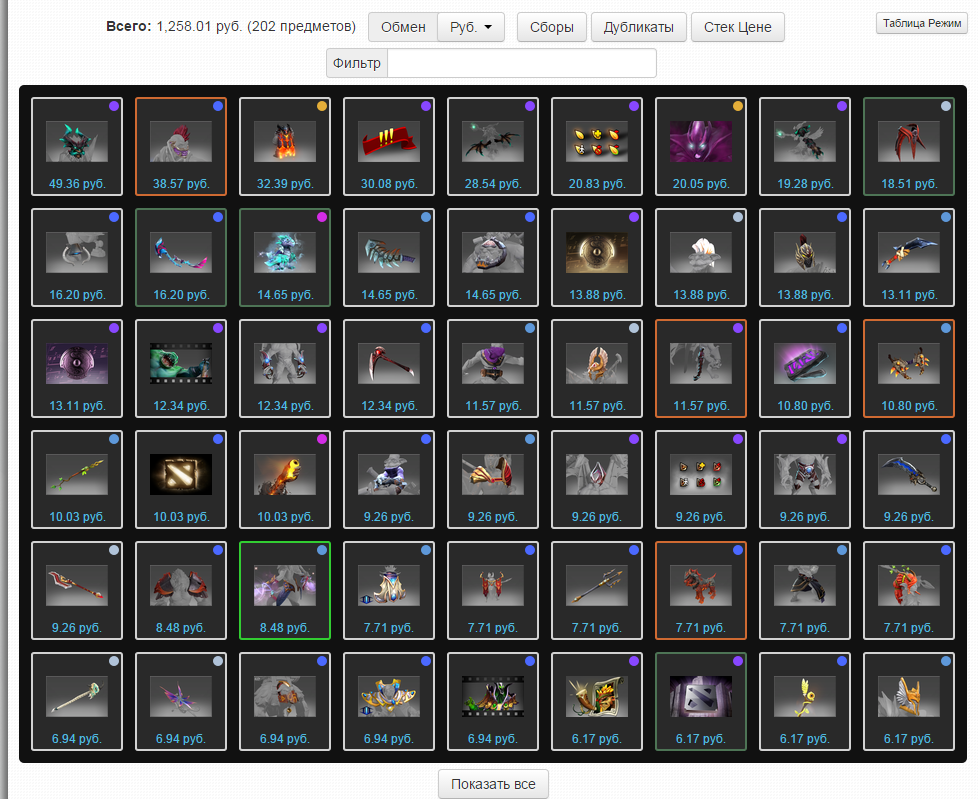Open the Руб. currency dropdown
The height and width of the screenshot is (799, 978).
(x=471, y=27)
